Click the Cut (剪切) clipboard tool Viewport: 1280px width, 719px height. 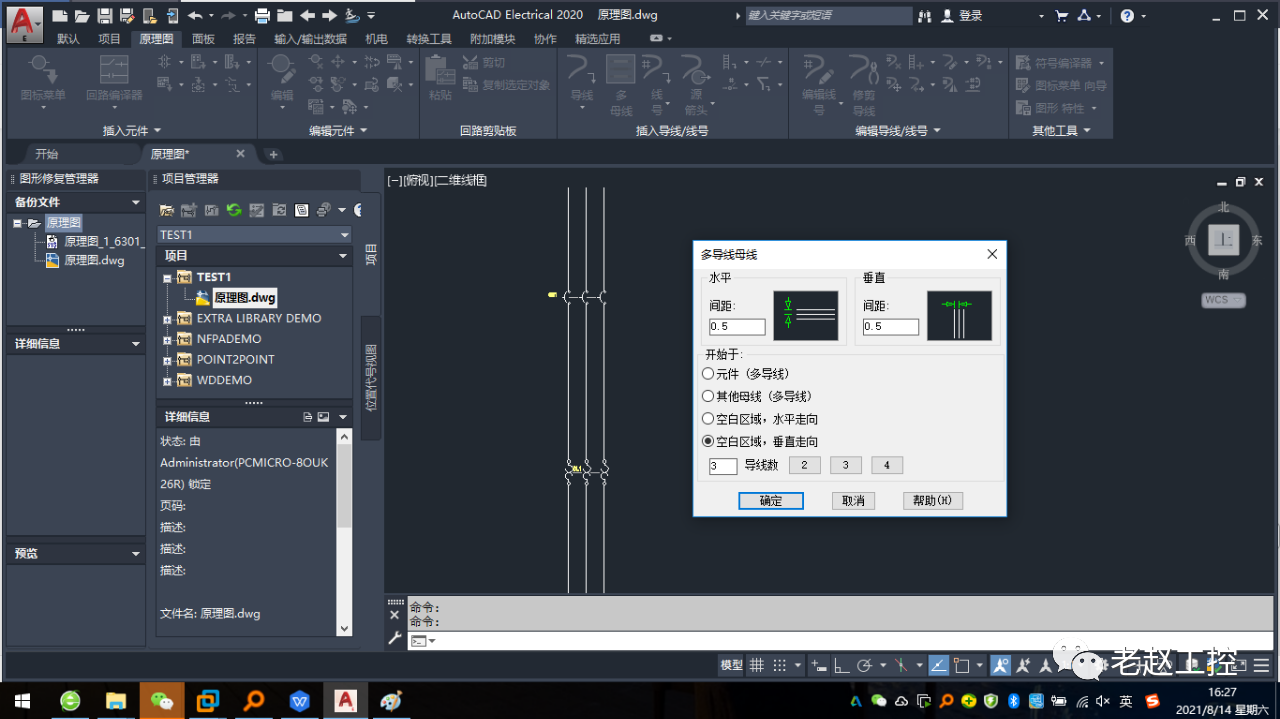tap(484, 63)
